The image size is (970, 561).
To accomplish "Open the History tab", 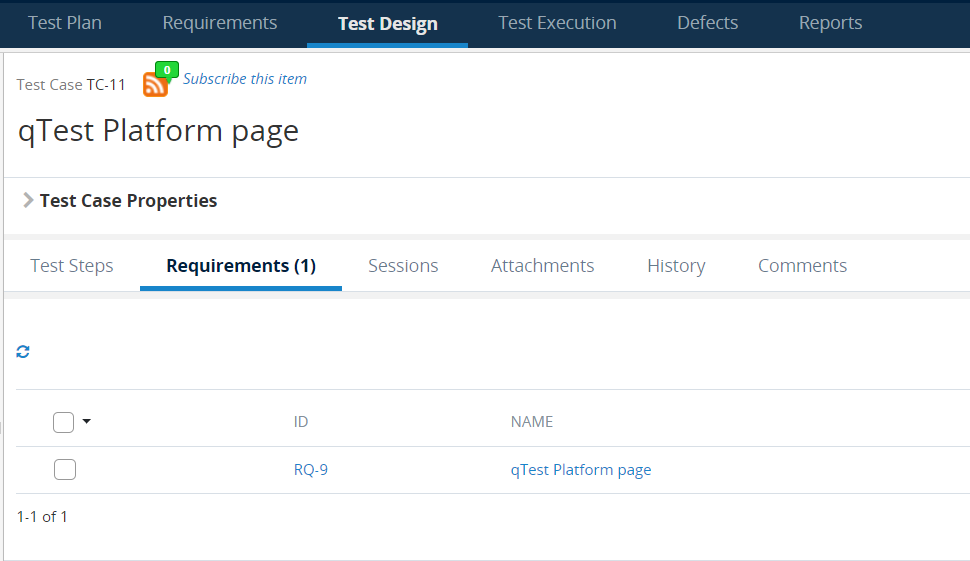I will (676, 266).
